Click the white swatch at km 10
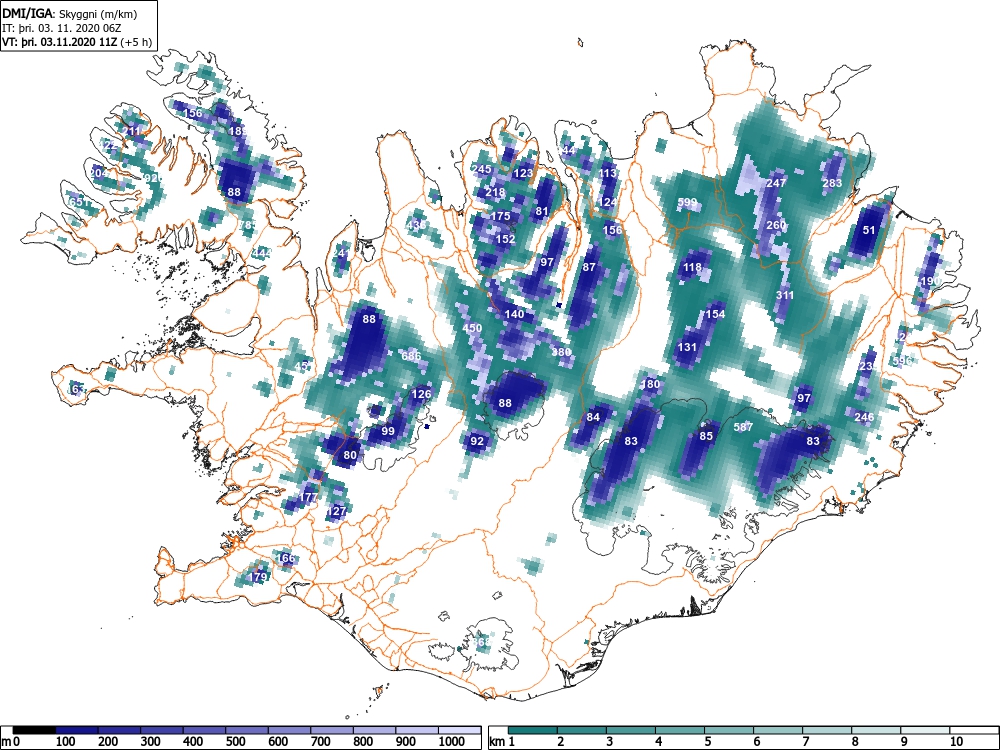Screen dimensions: 1000x750 973,730
